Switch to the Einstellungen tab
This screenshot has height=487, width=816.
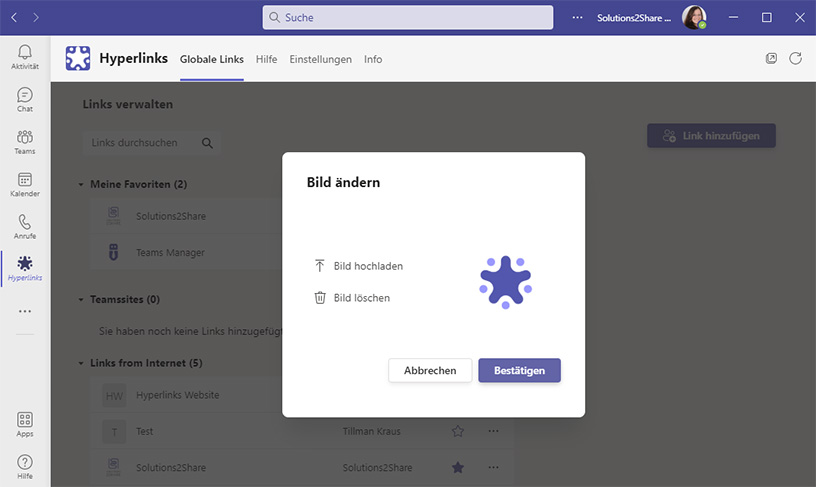321,59
